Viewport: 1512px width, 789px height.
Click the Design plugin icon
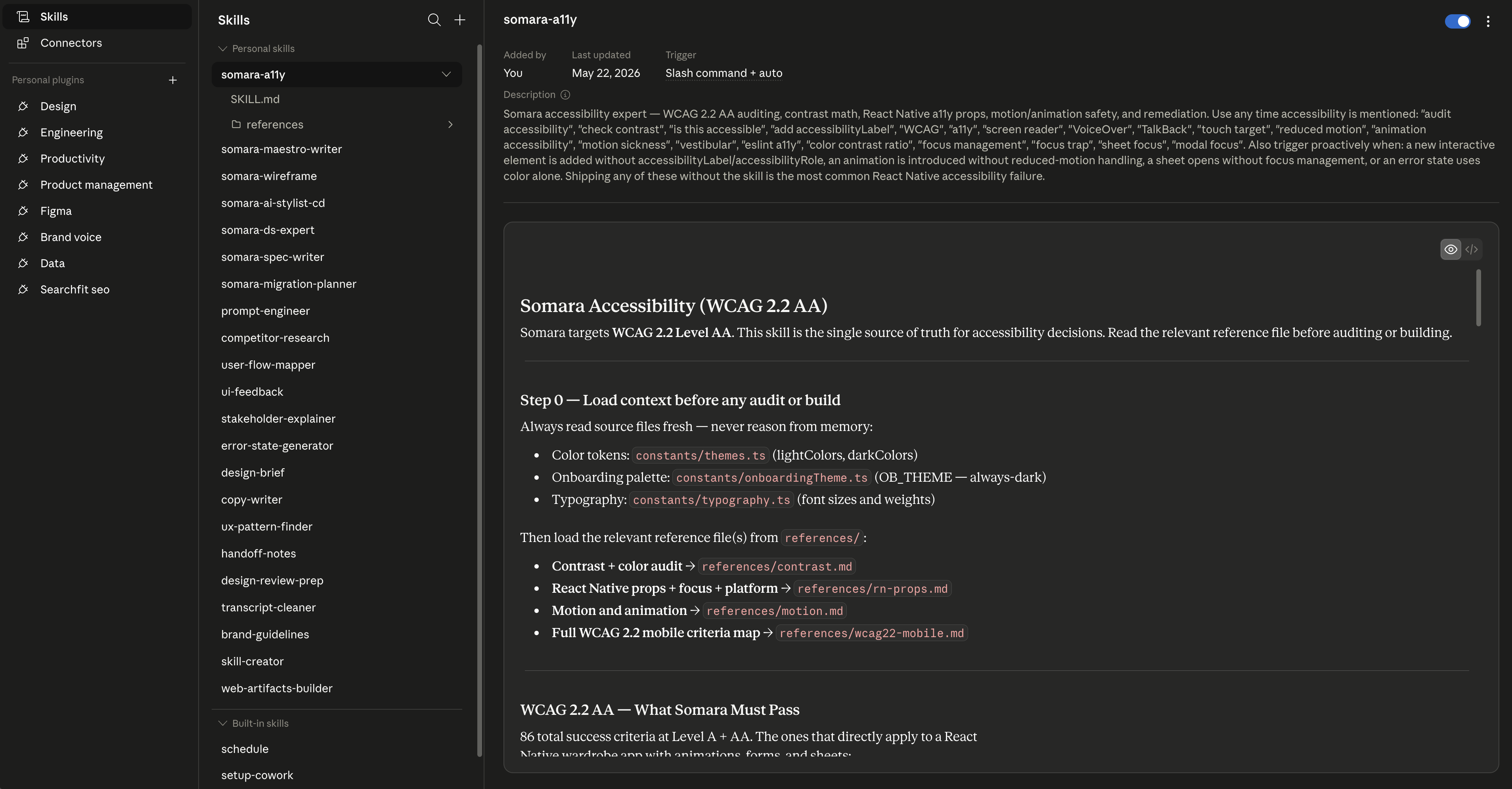click(23, 106)
